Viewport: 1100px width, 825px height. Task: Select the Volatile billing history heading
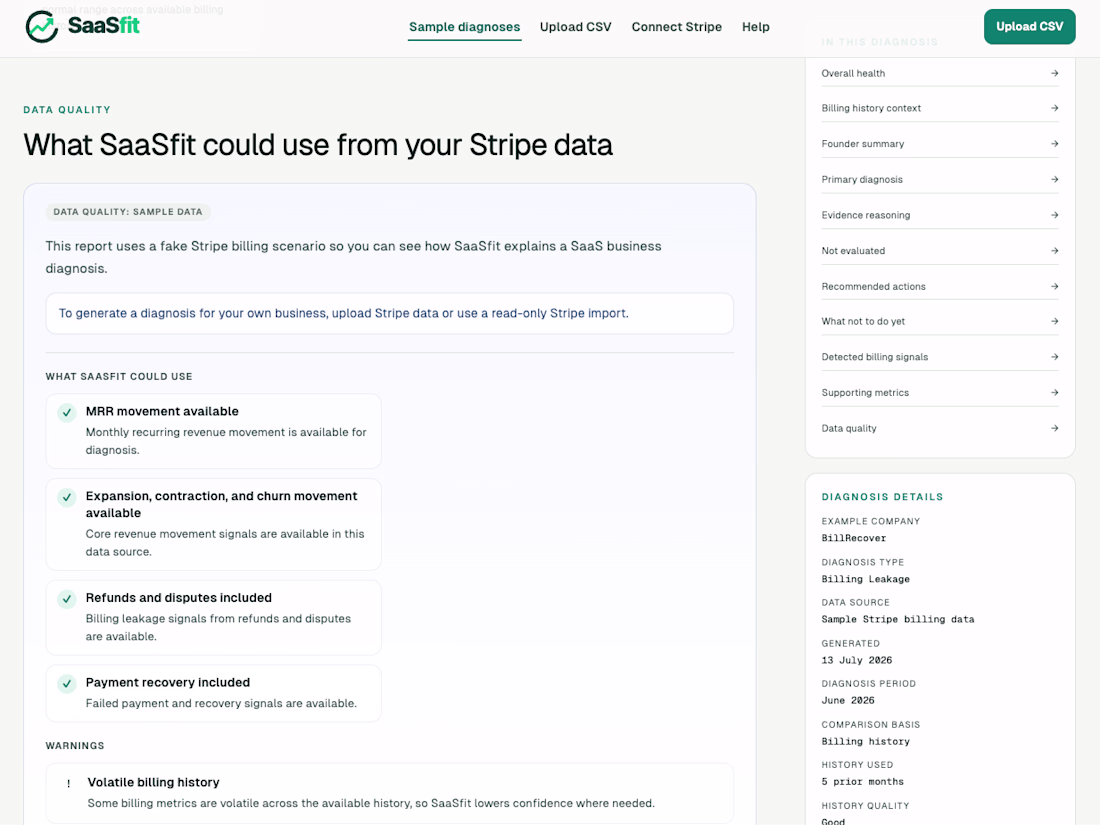point(154,782)
